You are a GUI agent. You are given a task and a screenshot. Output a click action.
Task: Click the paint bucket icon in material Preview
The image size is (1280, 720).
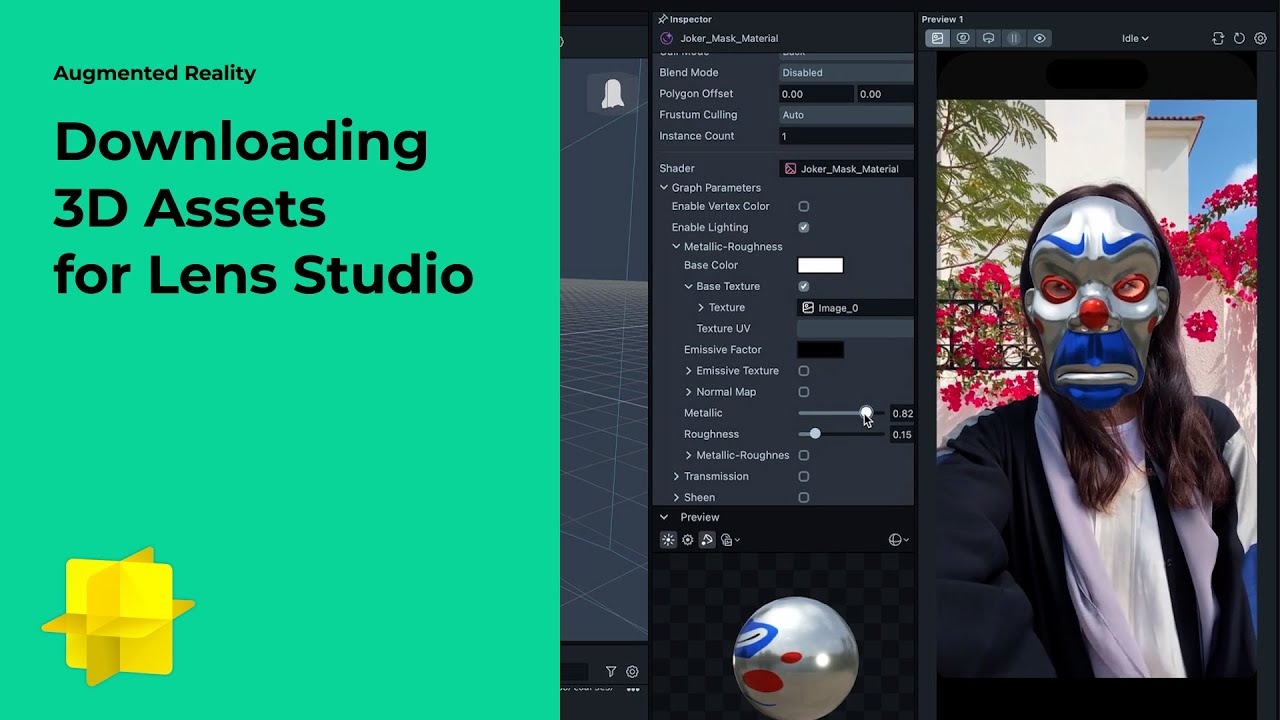point(707,540)
